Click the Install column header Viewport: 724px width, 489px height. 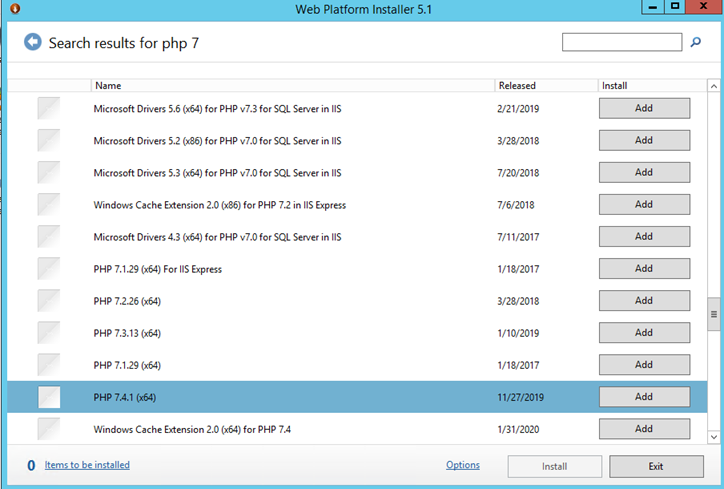point(652,85)
